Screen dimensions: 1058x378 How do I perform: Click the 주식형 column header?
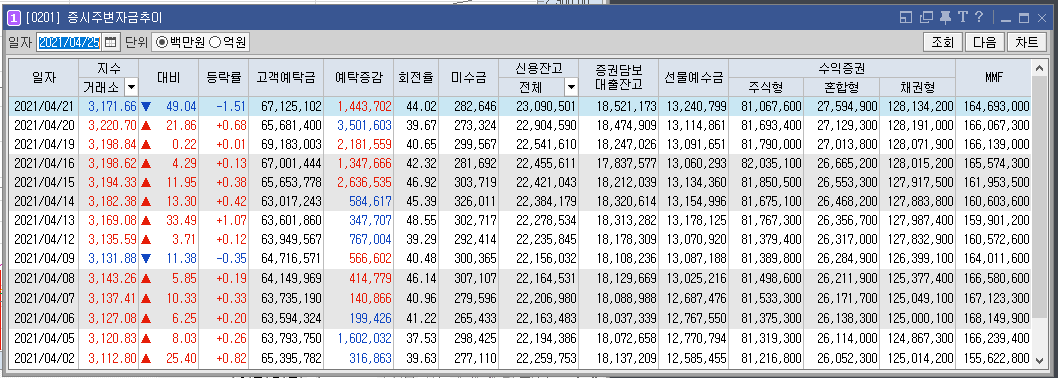point(767,87)
